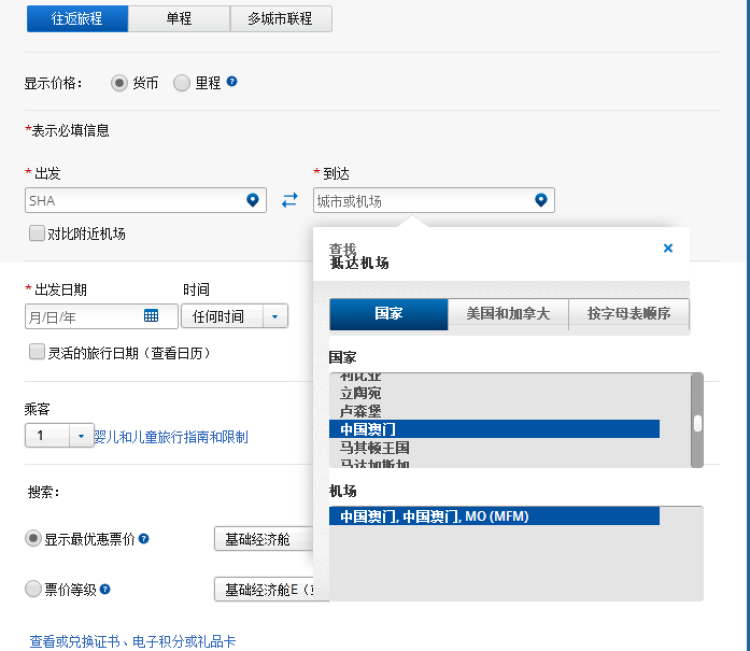Open the departure date calendar icon

tap(151, 316)
